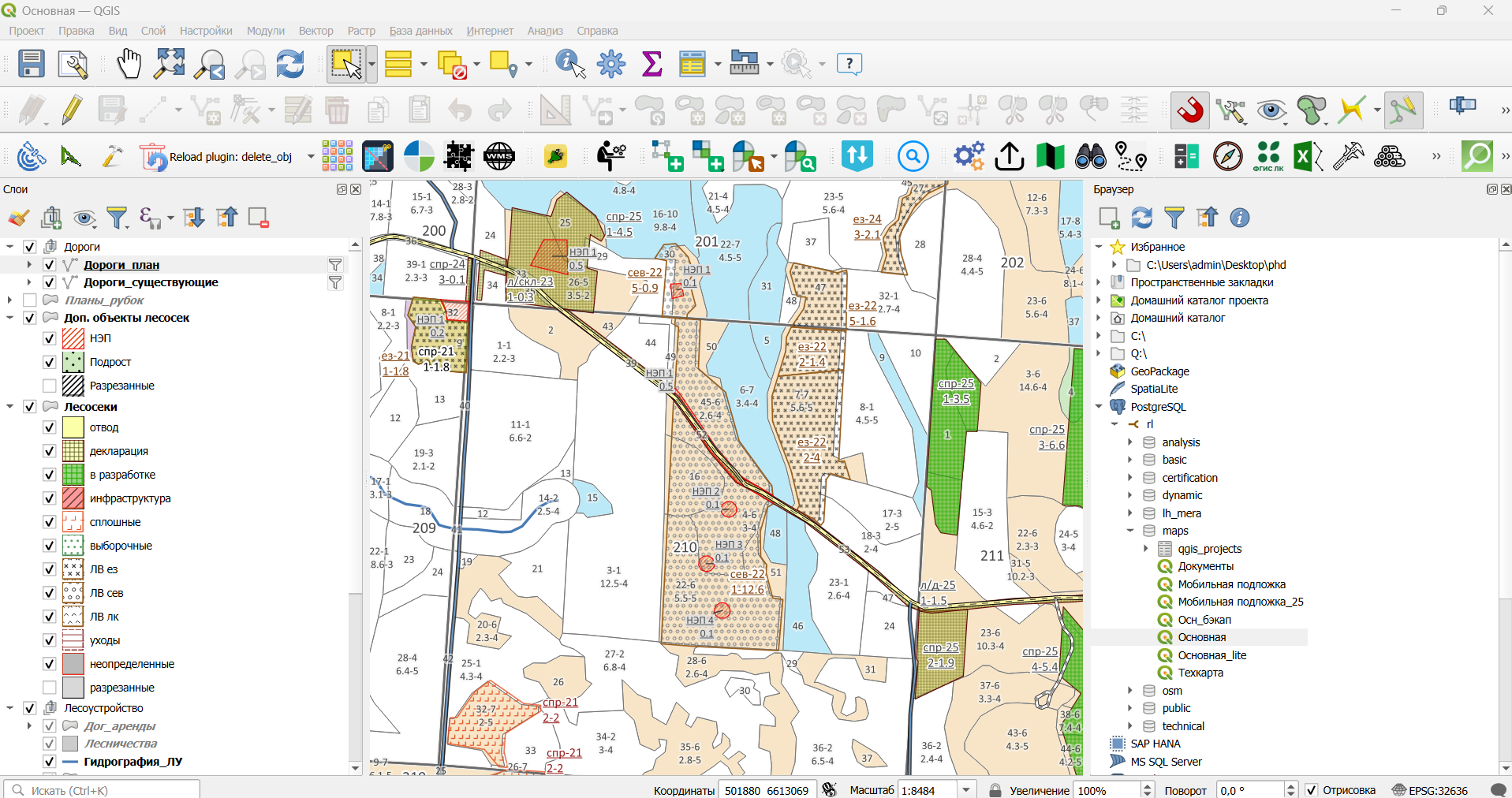Select the Pan Map hand tool
Viewport: 1512px width, 798px height.
[x=129, y=64]
